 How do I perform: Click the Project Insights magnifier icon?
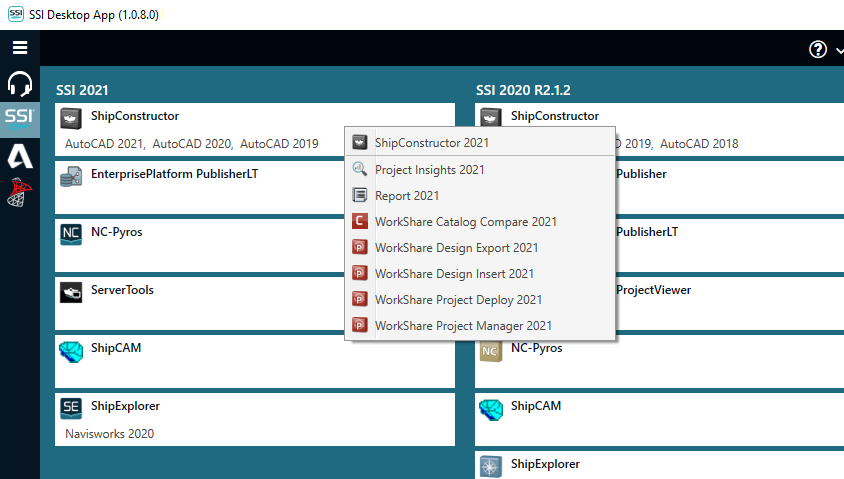(x=360, y=168)
